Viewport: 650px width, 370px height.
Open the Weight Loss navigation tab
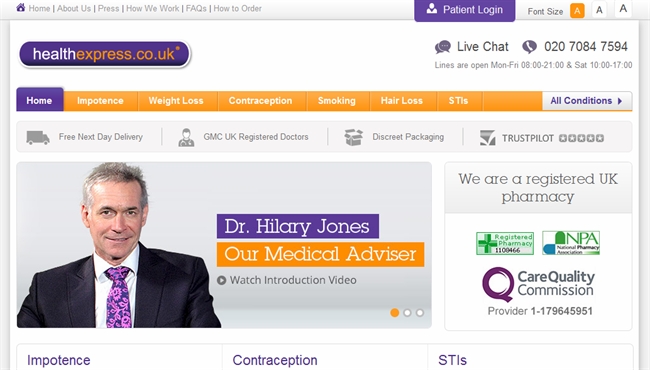[x=176, y=101]
